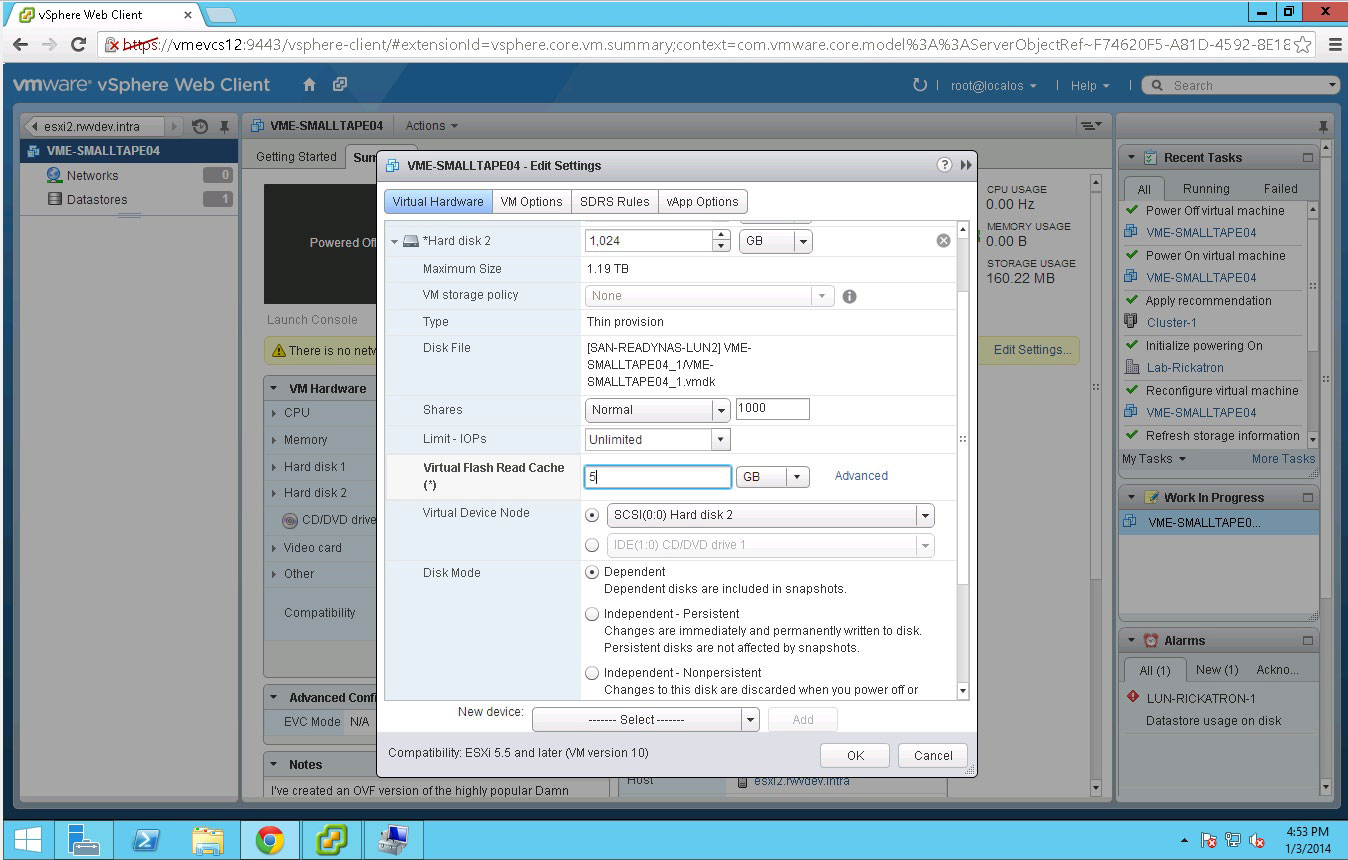Switch to the SDRS Rules tab

coord(615,201)
